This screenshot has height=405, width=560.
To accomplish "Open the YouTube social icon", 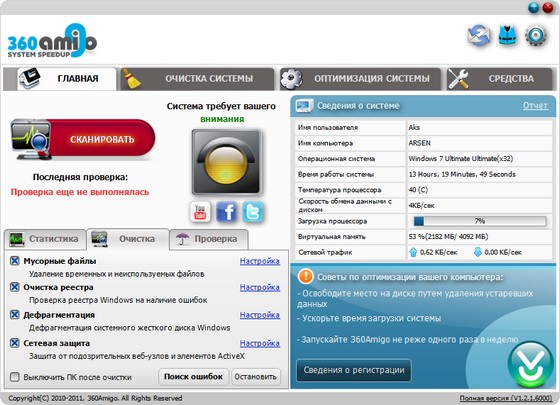I will 200,212.
